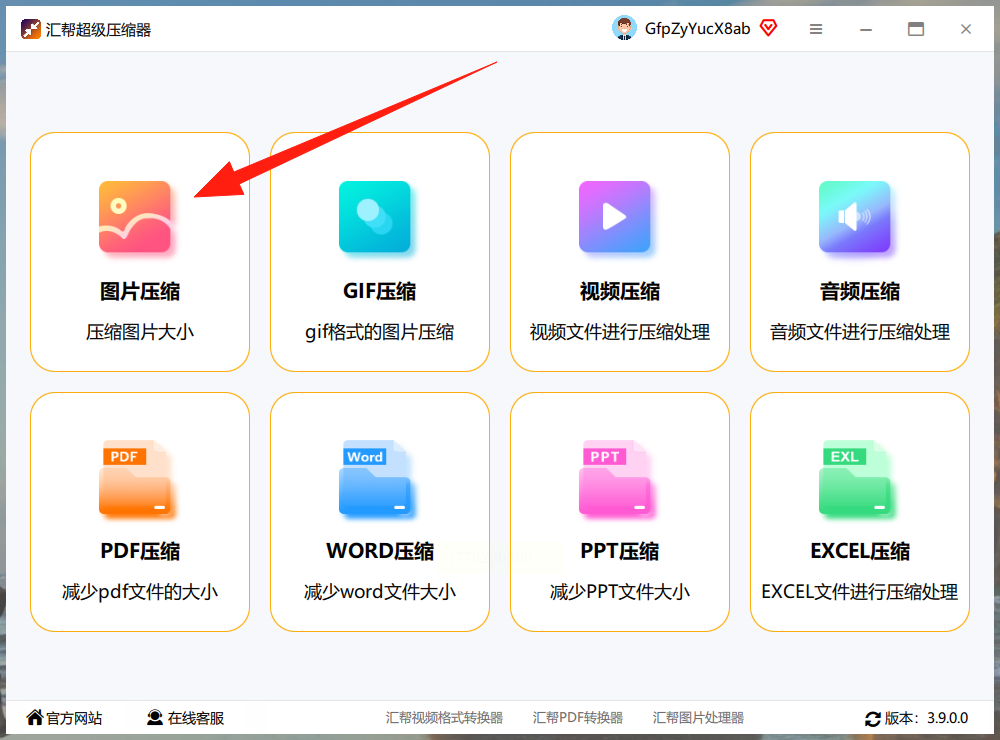Select the WORD压缩 blue folder icon
The width and height of the screenshot is (1000, 740).
(x=374, y=477)
